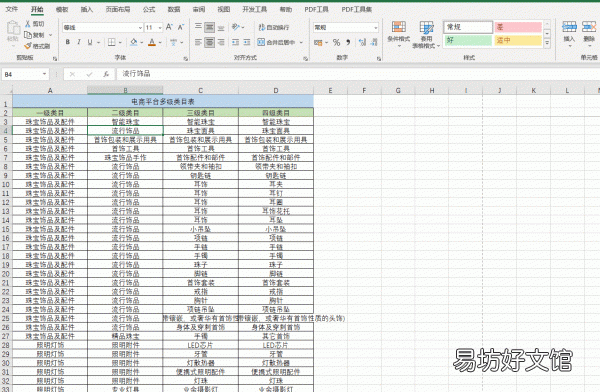Image resolution: width=600 pixels, height=392 pixels.
Task: Decrease font size with smaller A
Action: 181,27
